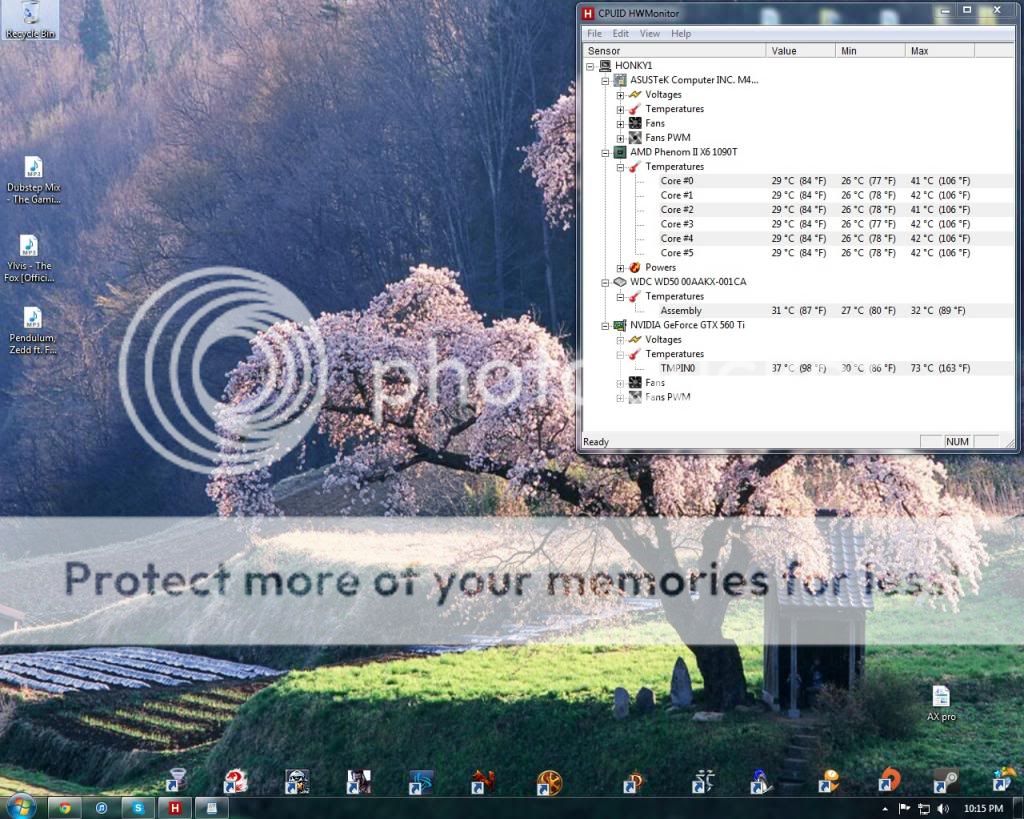Collapse the ASUSTeK Computer INC. node

click(605, 80)
